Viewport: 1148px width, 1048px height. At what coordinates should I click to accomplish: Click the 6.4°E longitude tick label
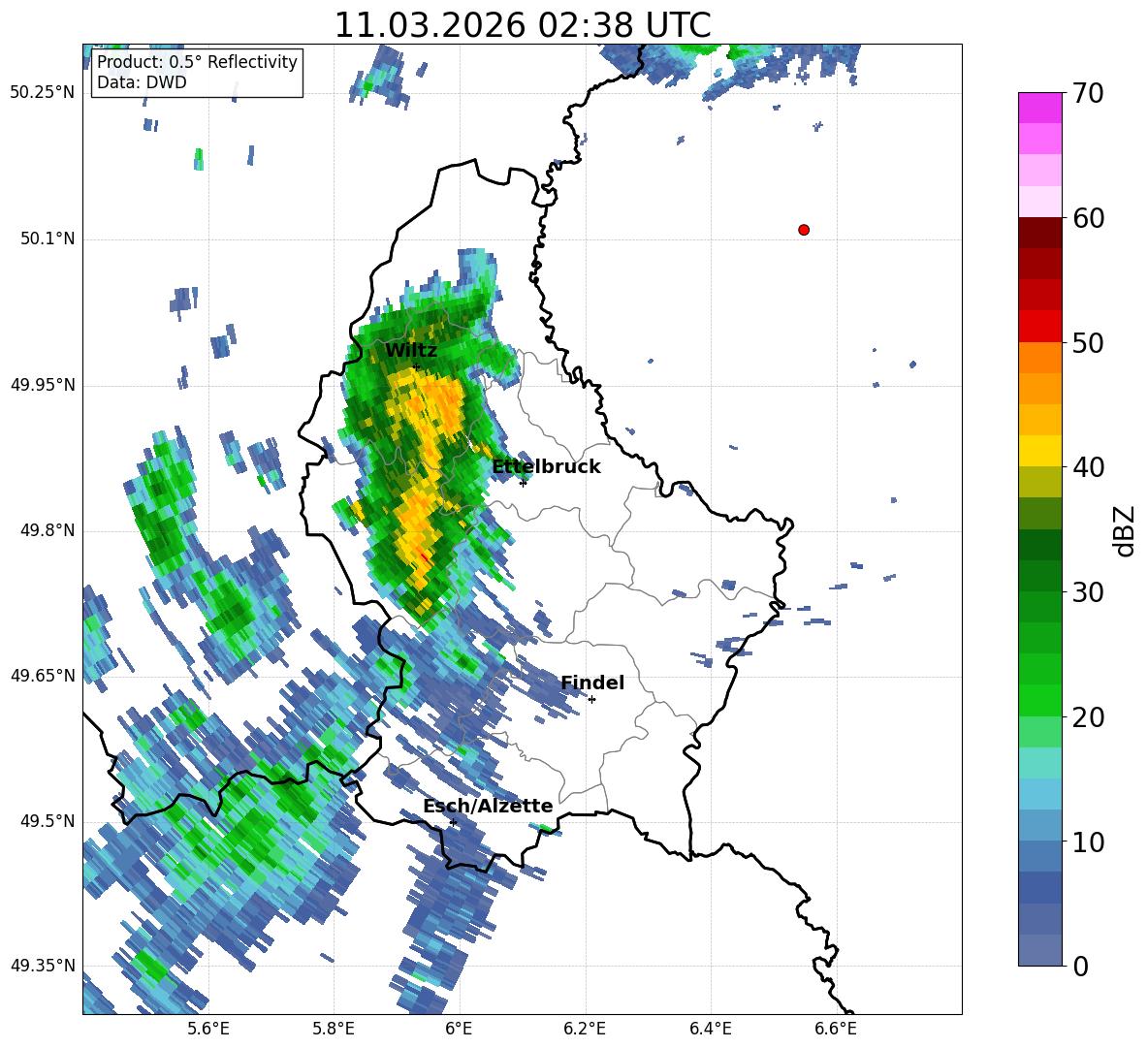(710, 1029)
